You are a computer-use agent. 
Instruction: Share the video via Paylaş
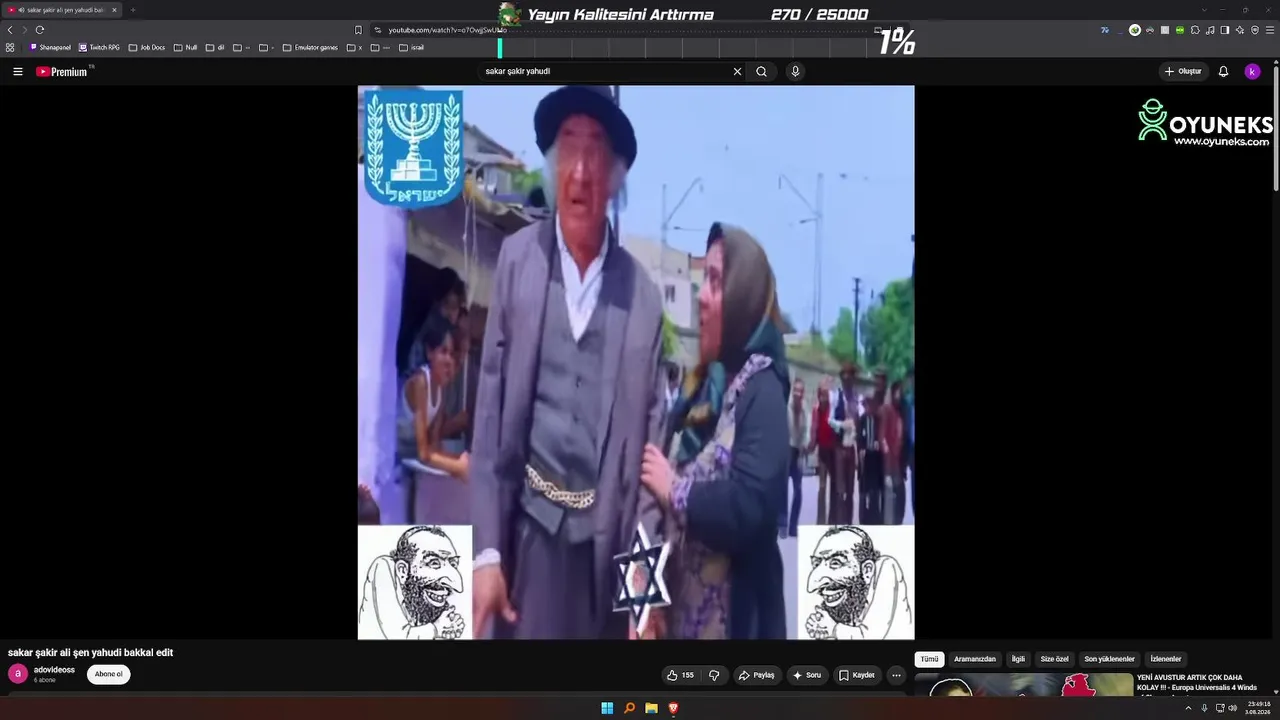point(757,675)
